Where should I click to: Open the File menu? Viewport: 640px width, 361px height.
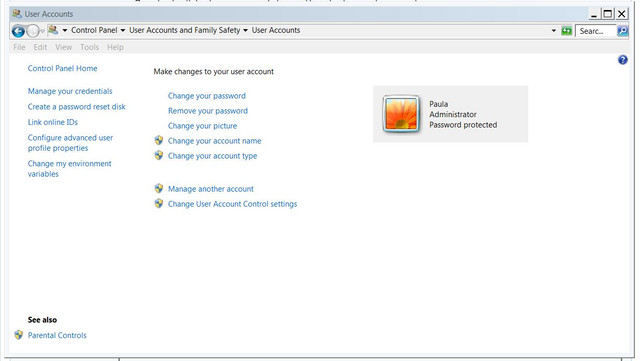point(19,47)
